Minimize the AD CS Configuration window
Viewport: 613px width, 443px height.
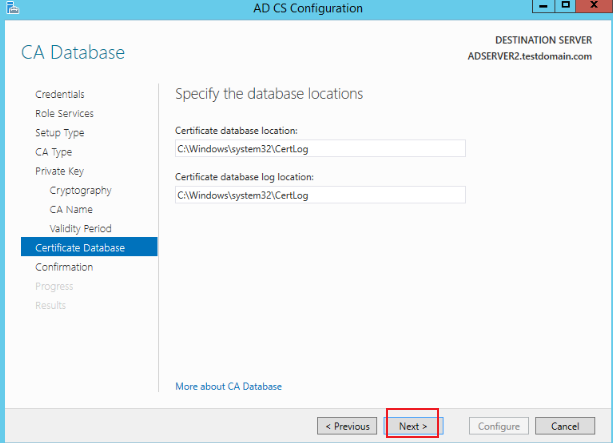point(543,6)
